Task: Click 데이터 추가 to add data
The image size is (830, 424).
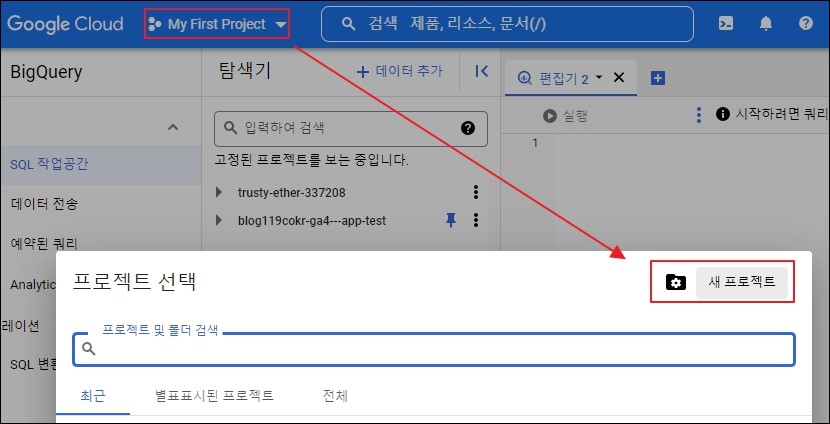Action: (x=400, y=71)
